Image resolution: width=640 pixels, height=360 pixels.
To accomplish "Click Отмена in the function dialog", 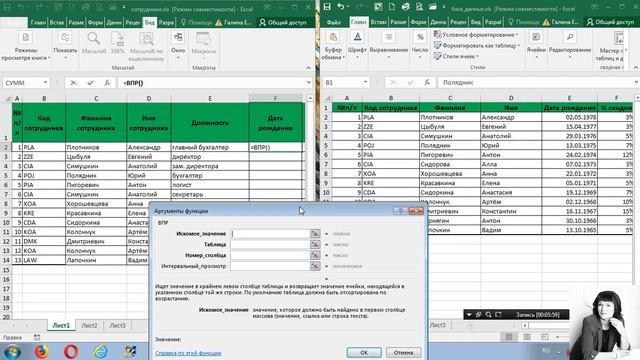I will [x=403, y=352].
